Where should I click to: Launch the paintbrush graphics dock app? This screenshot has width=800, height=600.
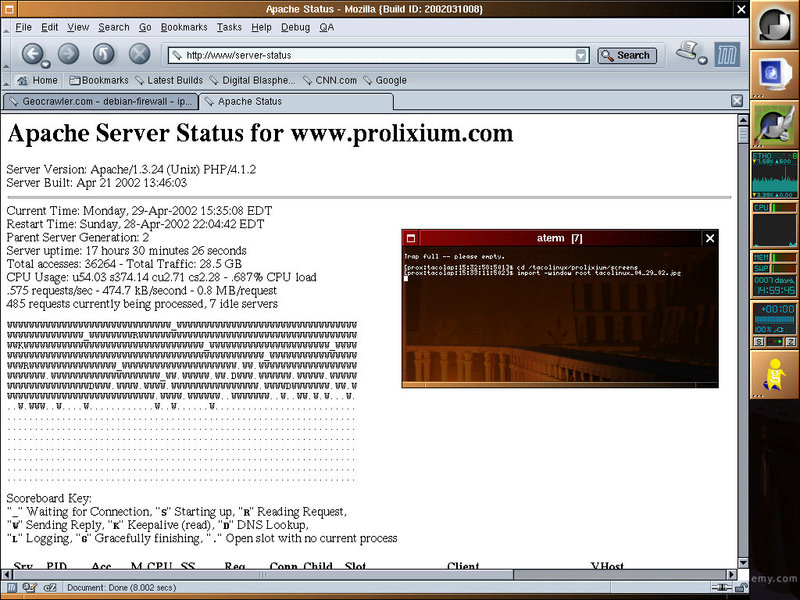click(x=774, y=125)
